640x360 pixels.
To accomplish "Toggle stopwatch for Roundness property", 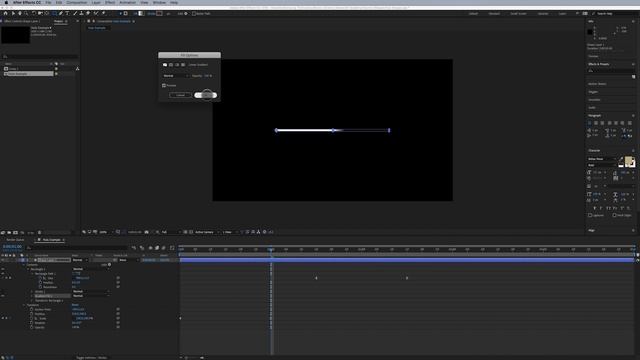I will [x=40, y=287].
